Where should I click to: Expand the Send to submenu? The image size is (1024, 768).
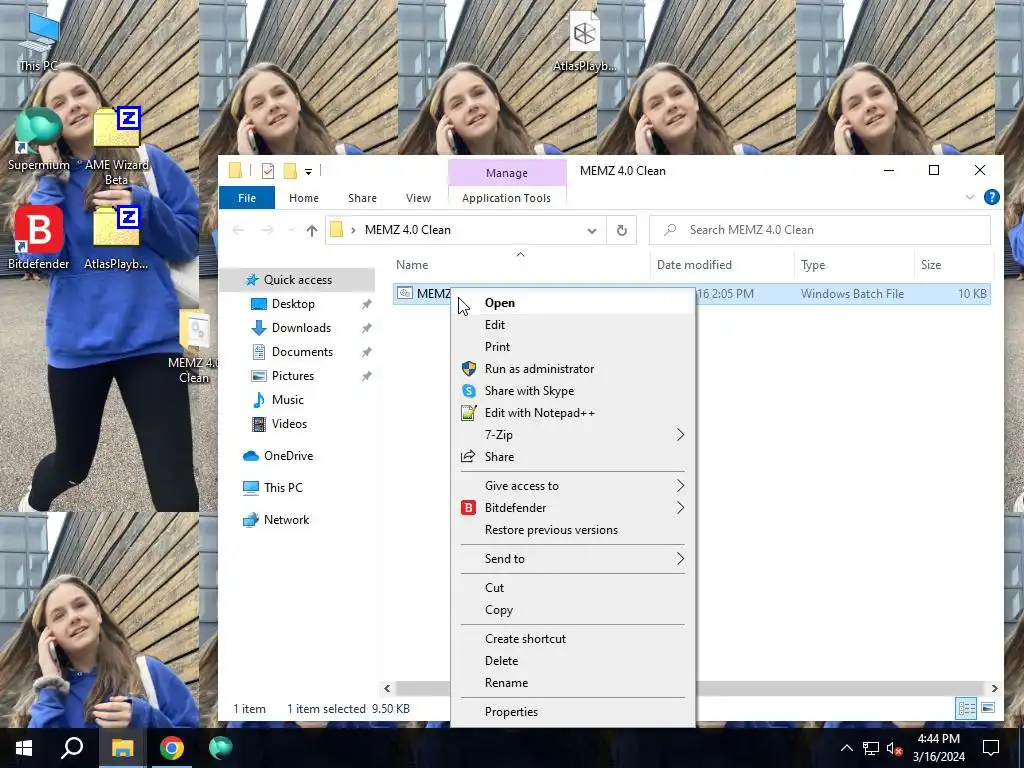(573, 559)
